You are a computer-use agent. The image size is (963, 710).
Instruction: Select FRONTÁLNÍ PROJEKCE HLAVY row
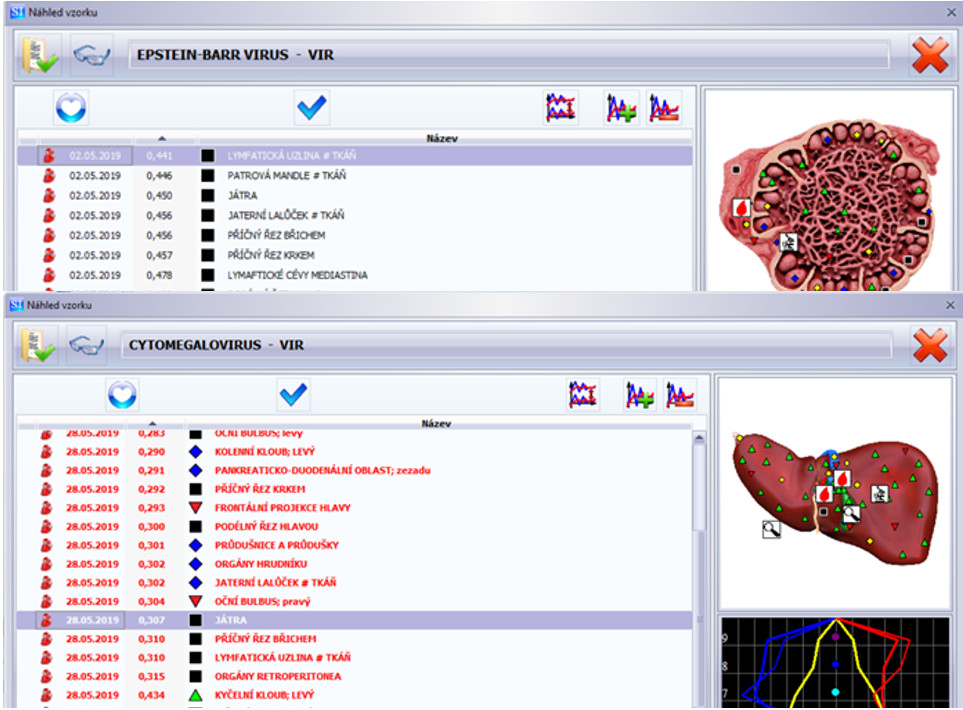[x=354, y=508]
